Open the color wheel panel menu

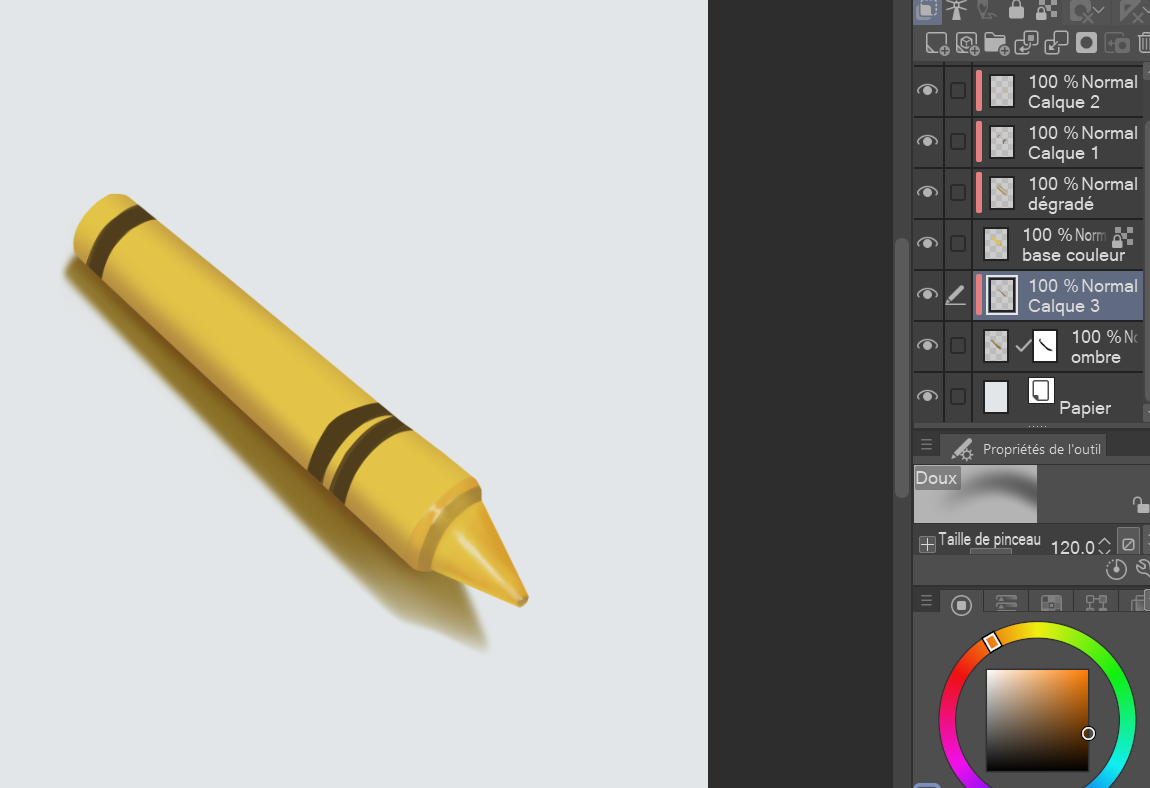(926, 601)
